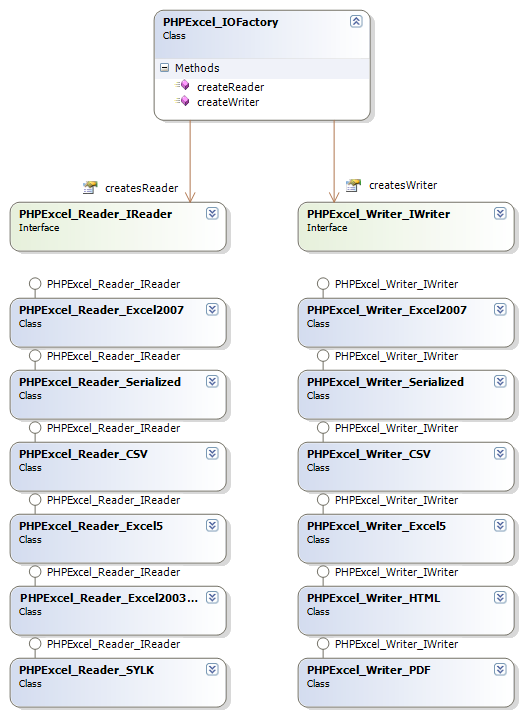Click the createWriter method icon

tap(182, 100)
